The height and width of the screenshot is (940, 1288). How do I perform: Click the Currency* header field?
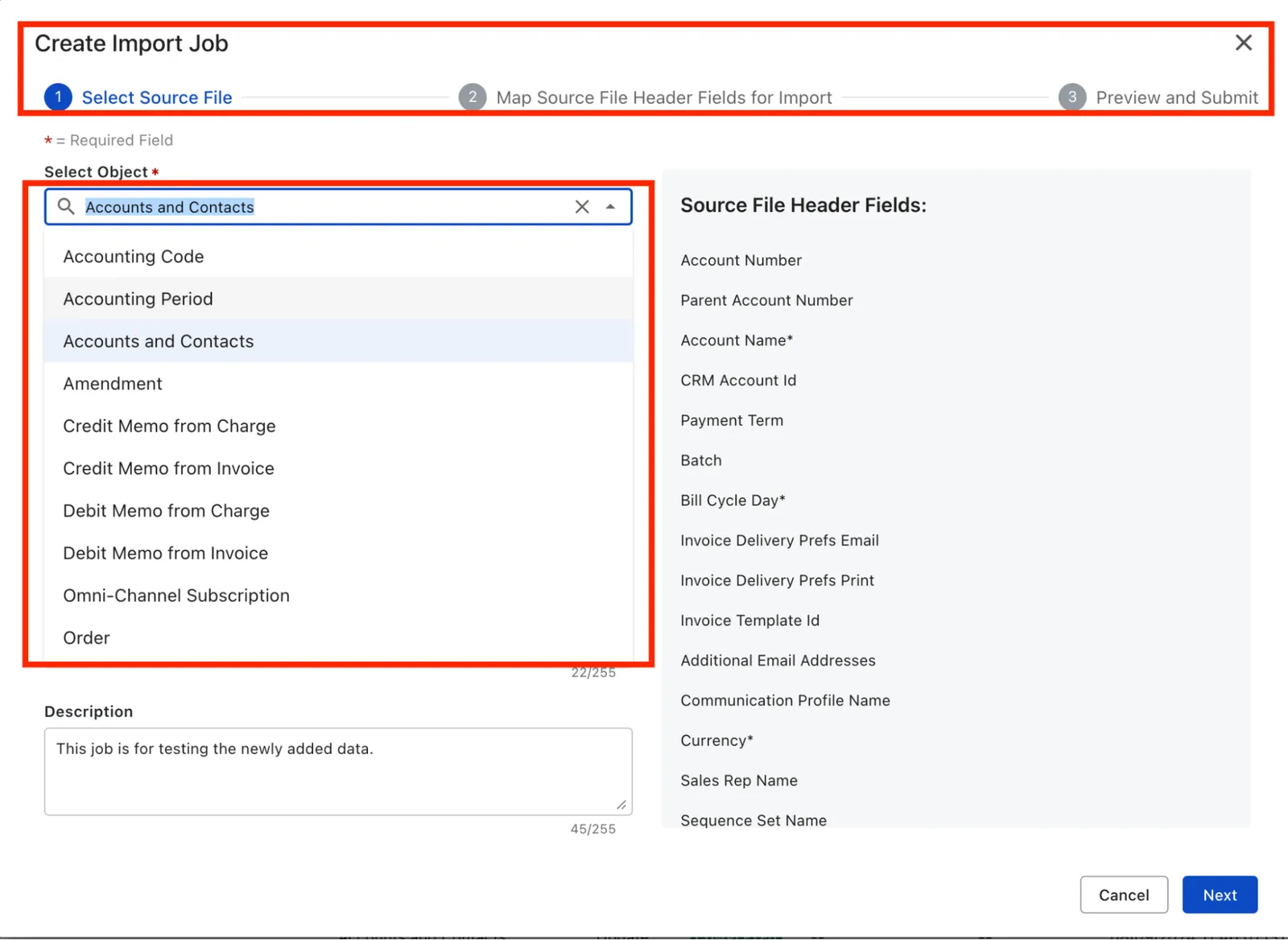pyautogui.click(x=716, y=740)
